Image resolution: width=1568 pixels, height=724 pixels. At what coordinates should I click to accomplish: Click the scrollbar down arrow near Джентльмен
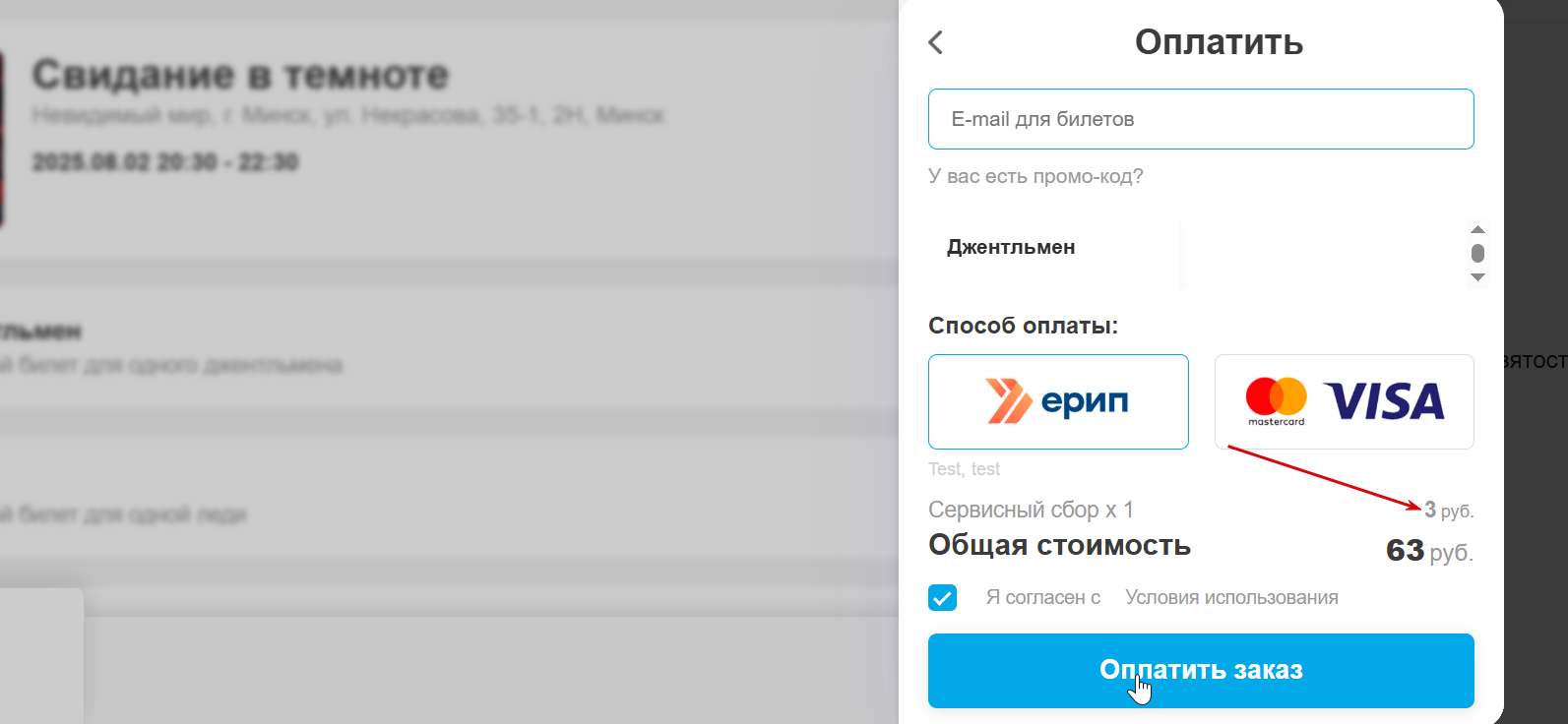[x=1477, y=277]
